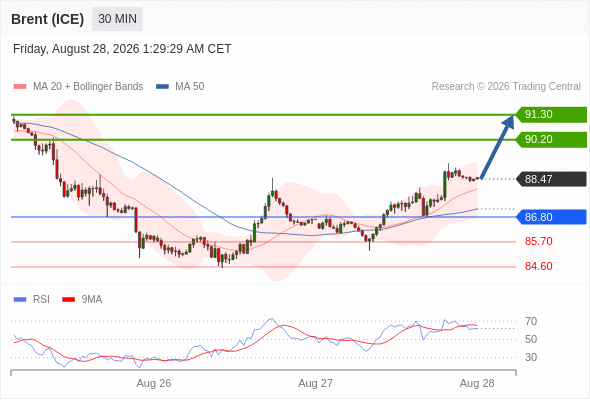Click the RSI 30 level label
590x400 pixels.
[531, 357]
